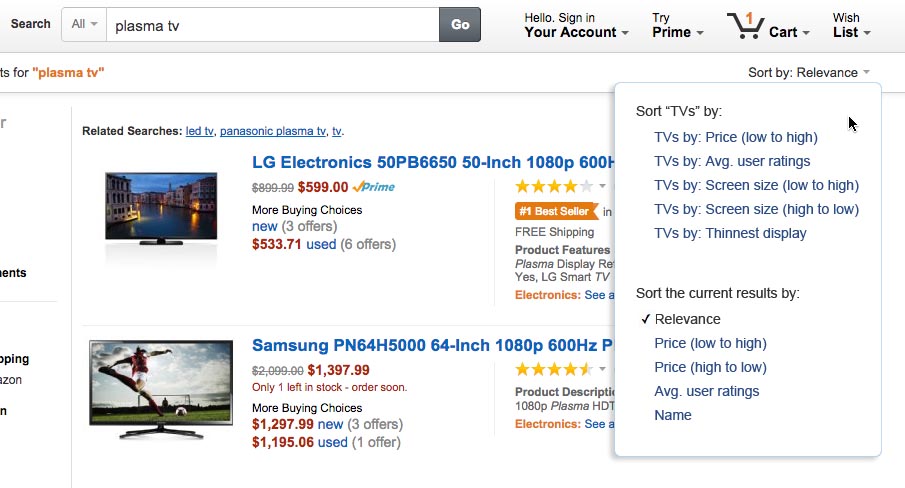Click the #1 Best Seller badge

pyautogui.click(x=555, y=211)
